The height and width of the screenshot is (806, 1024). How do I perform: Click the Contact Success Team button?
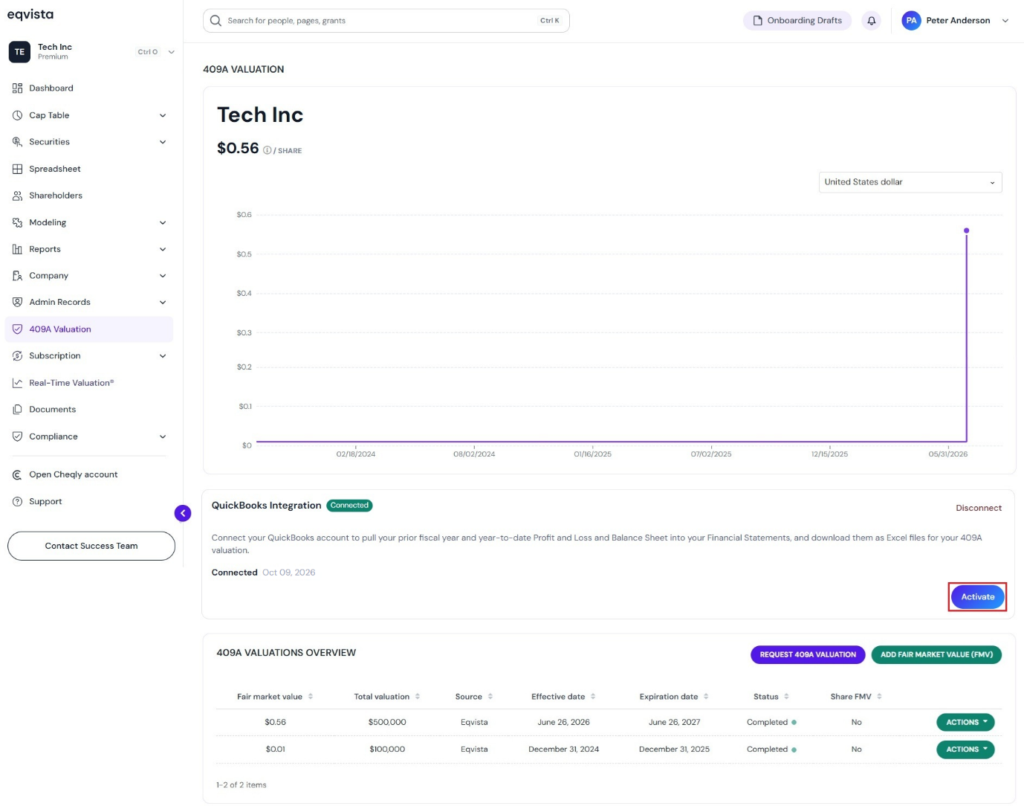pos(91,546)
